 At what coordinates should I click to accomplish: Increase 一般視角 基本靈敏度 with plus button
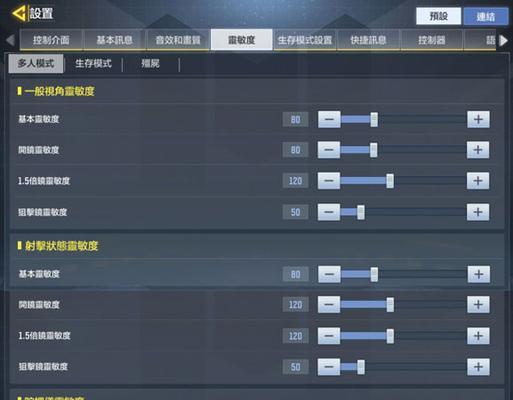tap(478, 119)
